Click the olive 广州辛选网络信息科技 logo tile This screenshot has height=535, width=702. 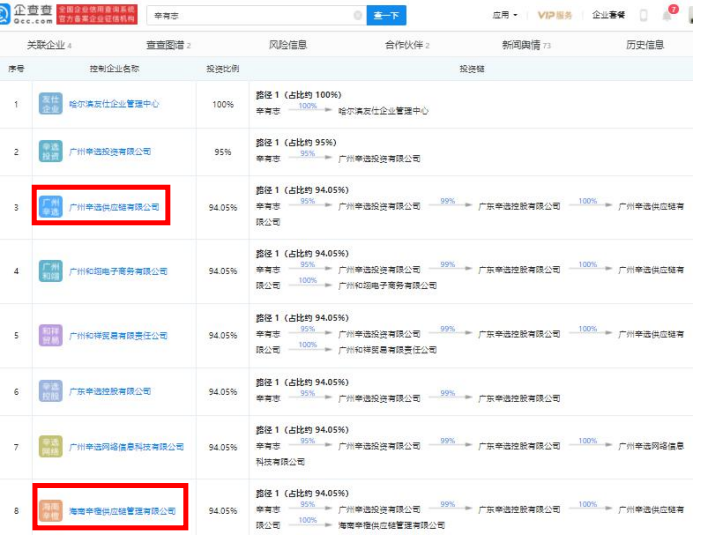pyautogui.click(x=51, y=446)
